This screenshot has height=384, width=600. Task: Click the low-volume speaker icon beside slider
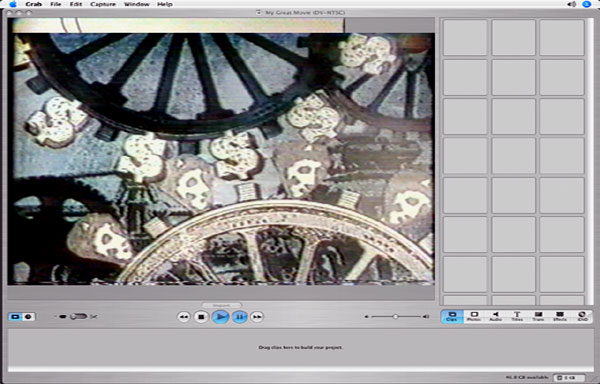[x=367, y=317]
